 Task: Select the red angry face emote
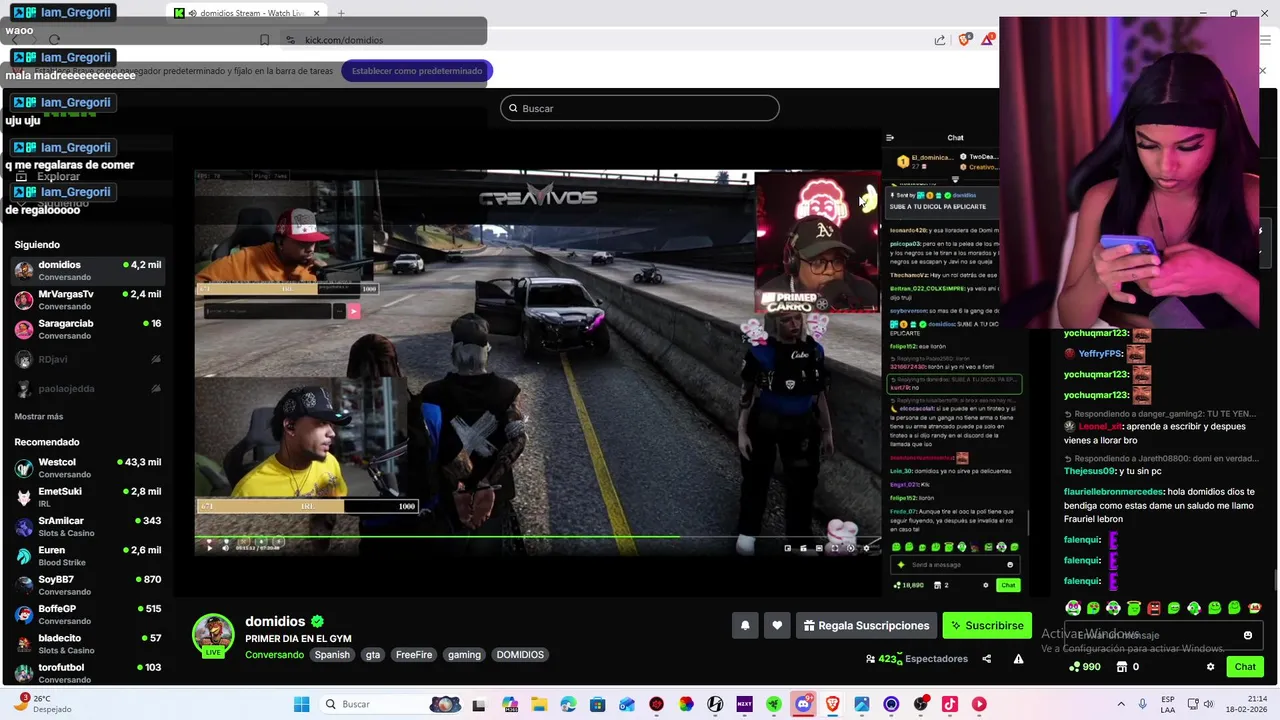[x=1154, y=608]
